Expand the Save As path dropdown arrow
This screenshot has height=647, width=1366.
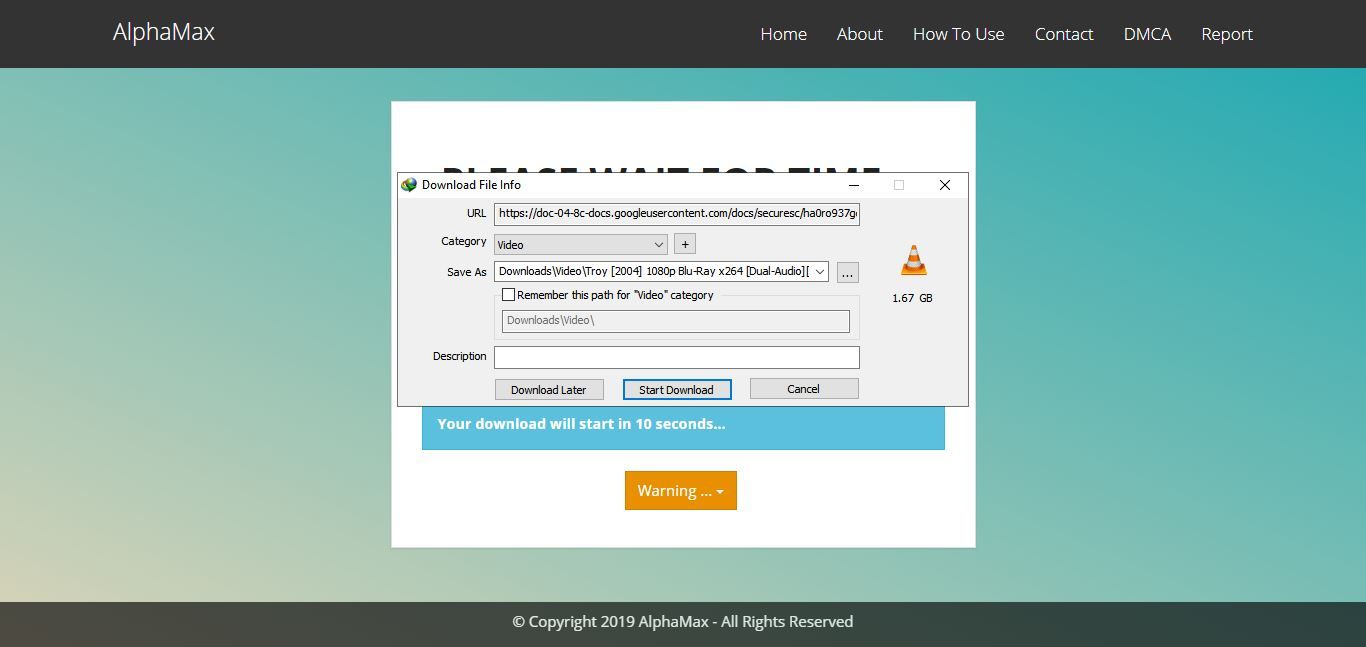coord(820,272)
